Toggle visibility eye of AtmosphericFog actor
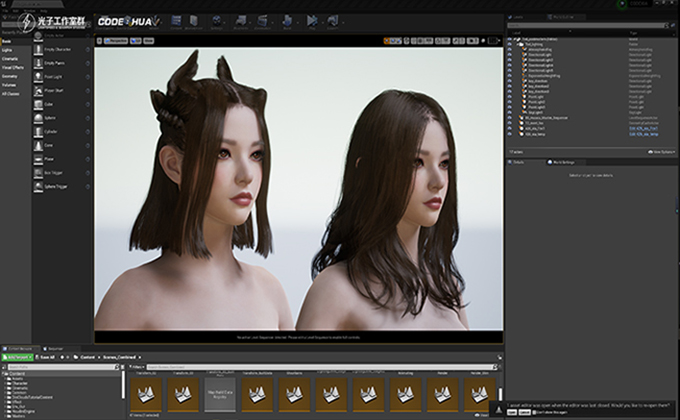Screen dimensions: 680x420 click(510, 49)
